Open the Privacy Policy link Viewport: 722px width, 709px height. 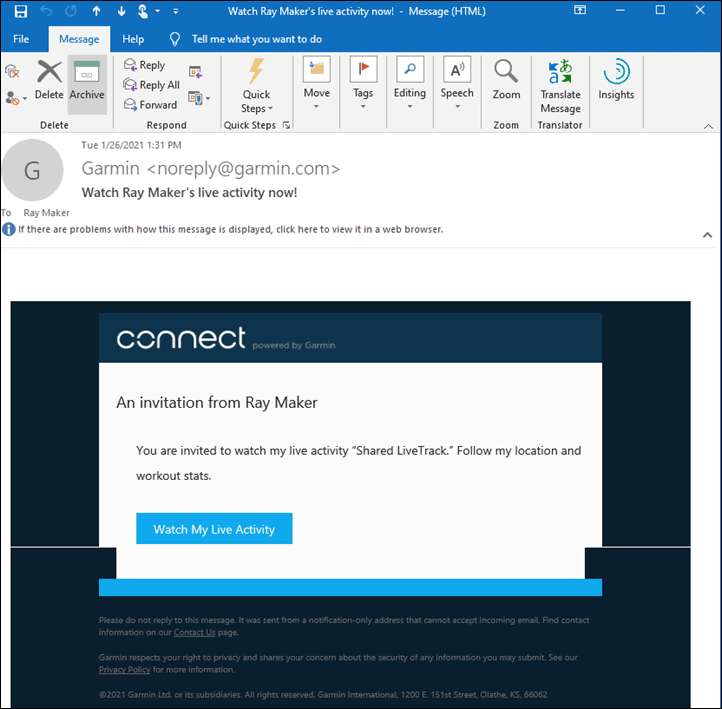(x=124, y=669)
